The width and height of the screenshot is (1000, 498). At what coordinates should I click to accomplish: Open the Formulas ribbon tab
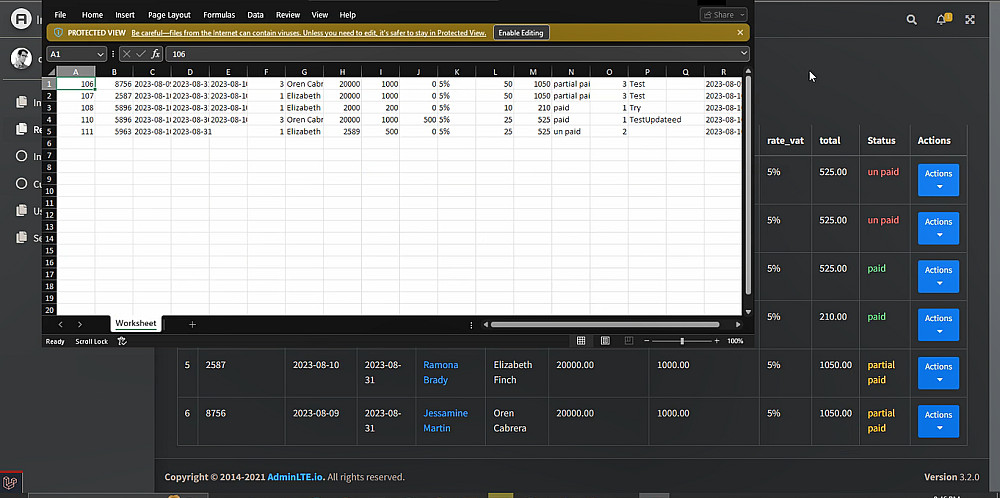(x=219, y=15)
